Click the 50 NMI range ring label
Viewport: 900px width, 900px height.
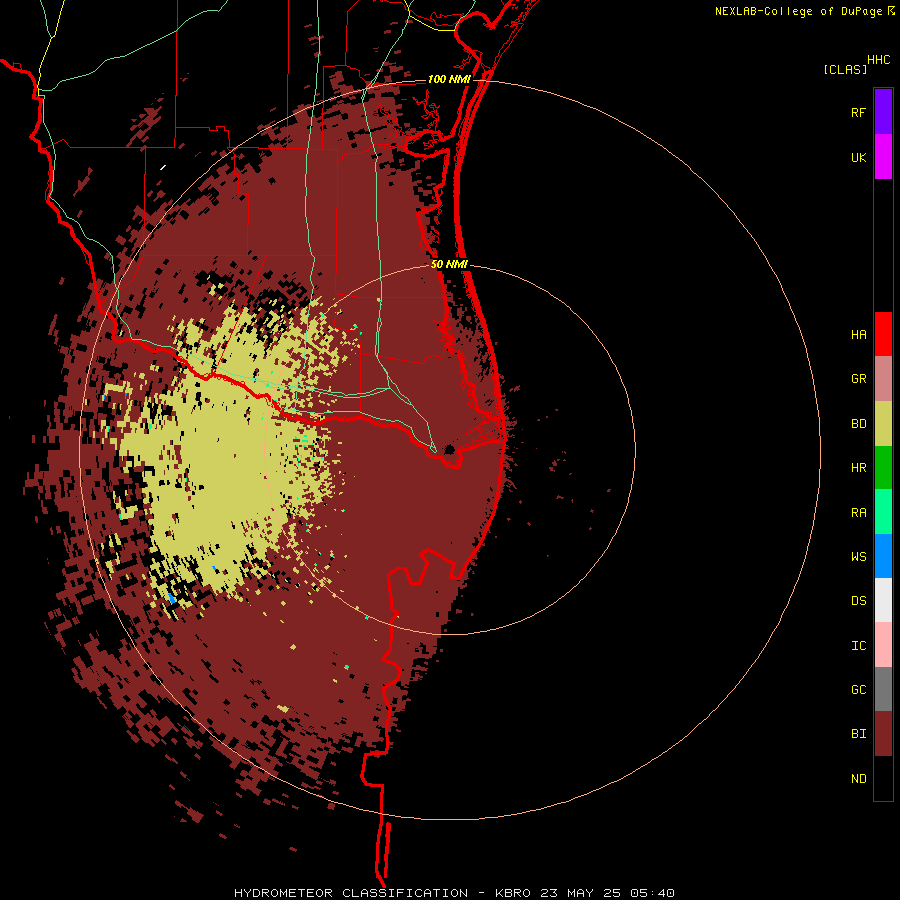449,264
